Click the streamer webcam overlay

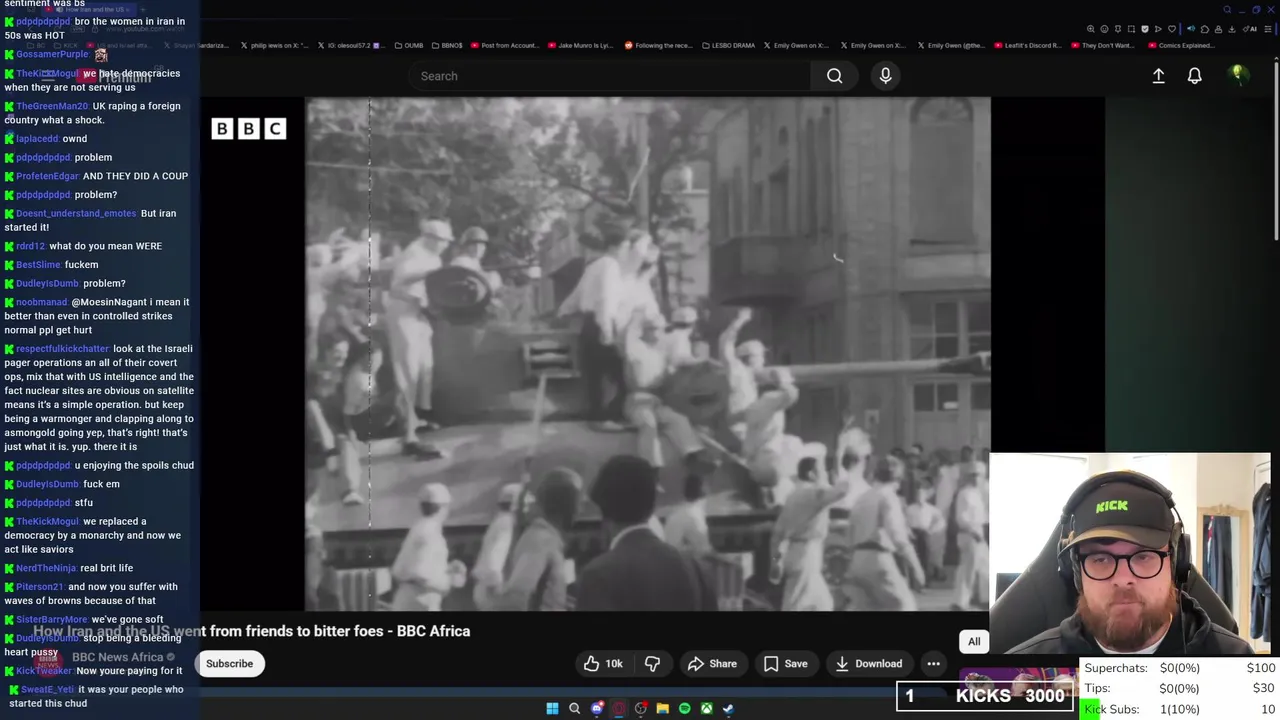tap(1130, 553)
